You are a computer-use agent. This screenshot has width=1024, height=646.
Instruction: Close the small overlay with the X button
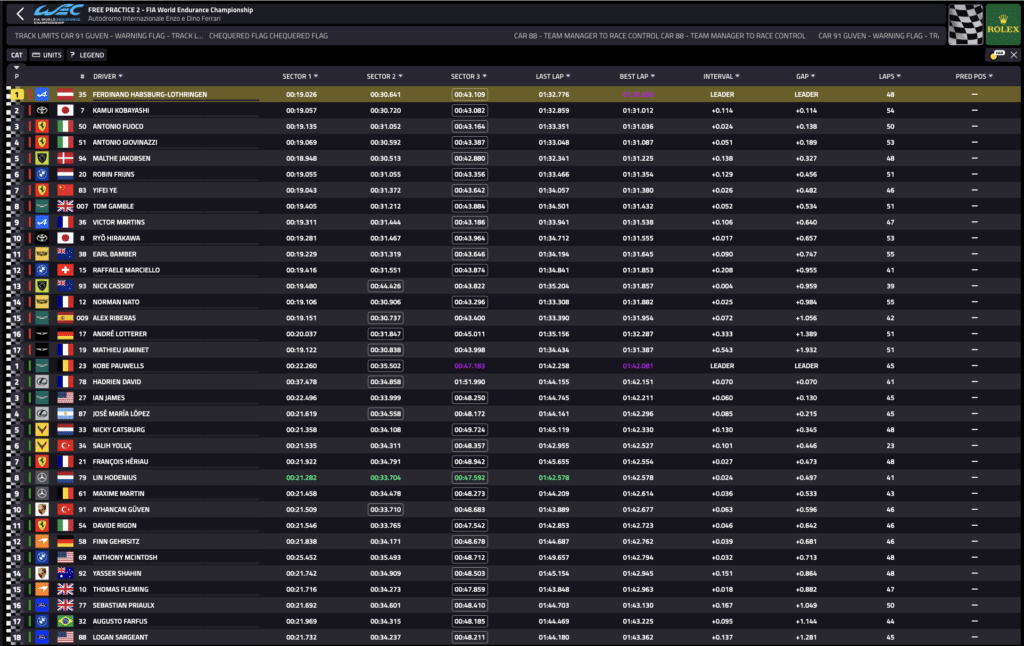point(1013,55)
